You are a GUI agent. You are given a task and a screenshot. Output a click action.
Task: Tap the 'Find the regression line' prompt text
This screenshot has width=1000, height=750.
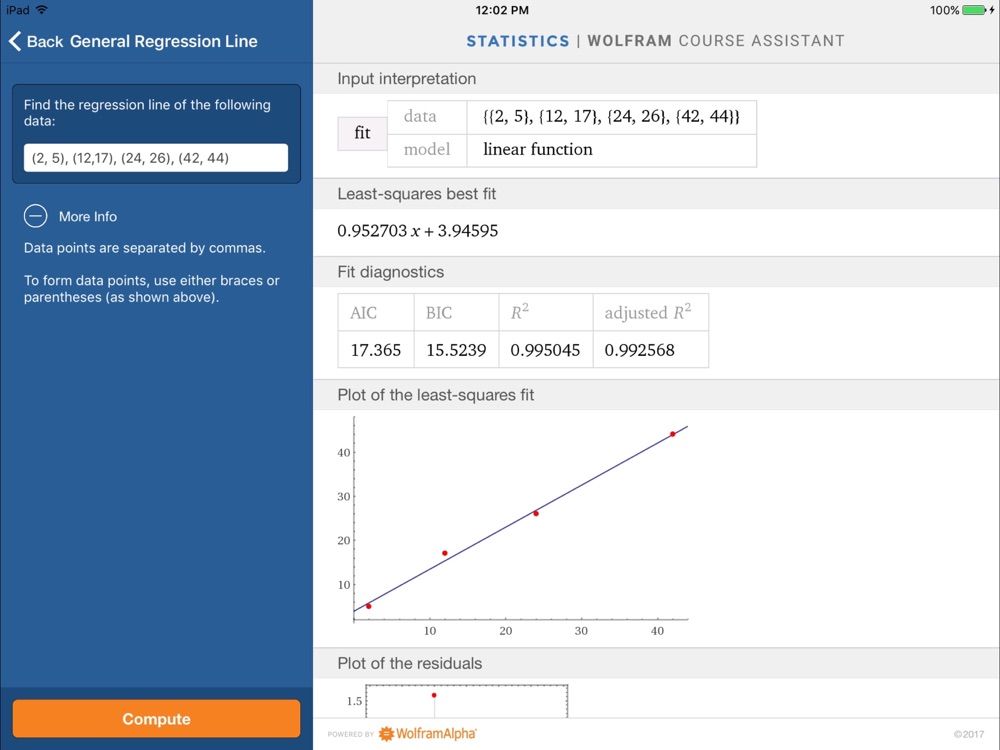point(147,113)
